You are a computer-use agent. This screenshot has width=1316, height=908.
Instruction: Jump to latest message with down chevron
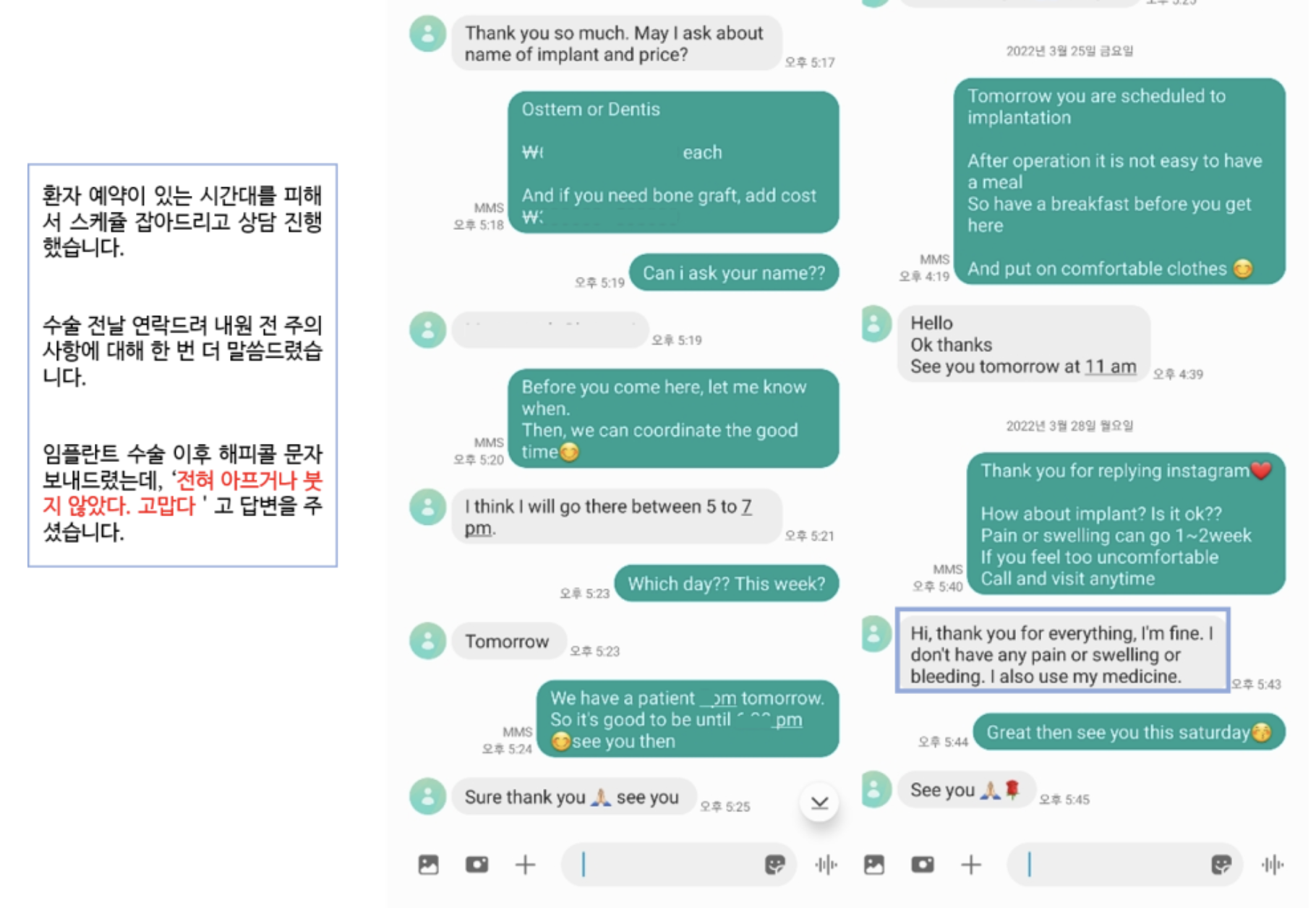(x=819, y=802)
